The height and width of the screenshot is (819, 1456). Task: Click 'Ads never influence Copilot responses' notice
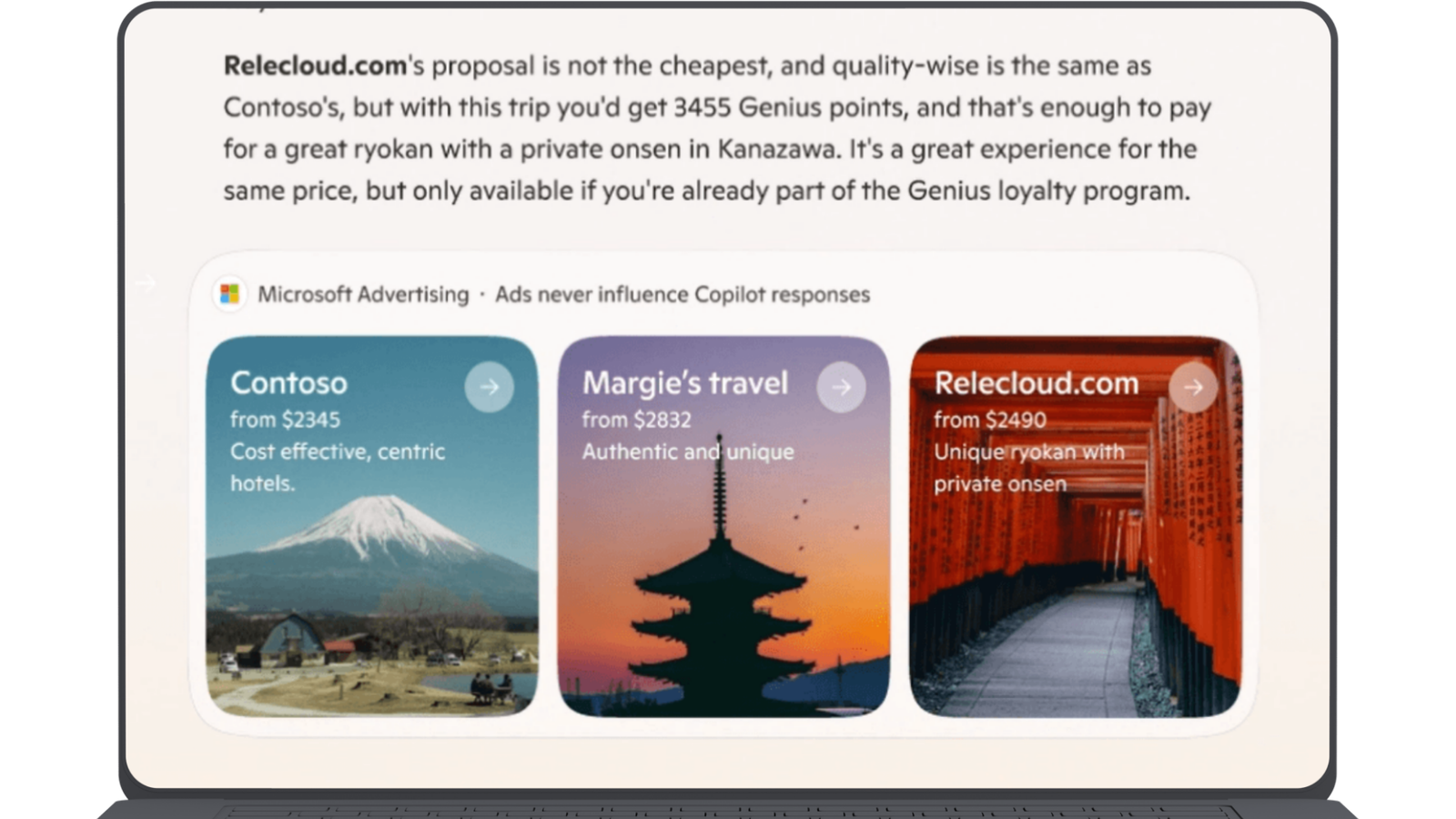click(682, 294)
